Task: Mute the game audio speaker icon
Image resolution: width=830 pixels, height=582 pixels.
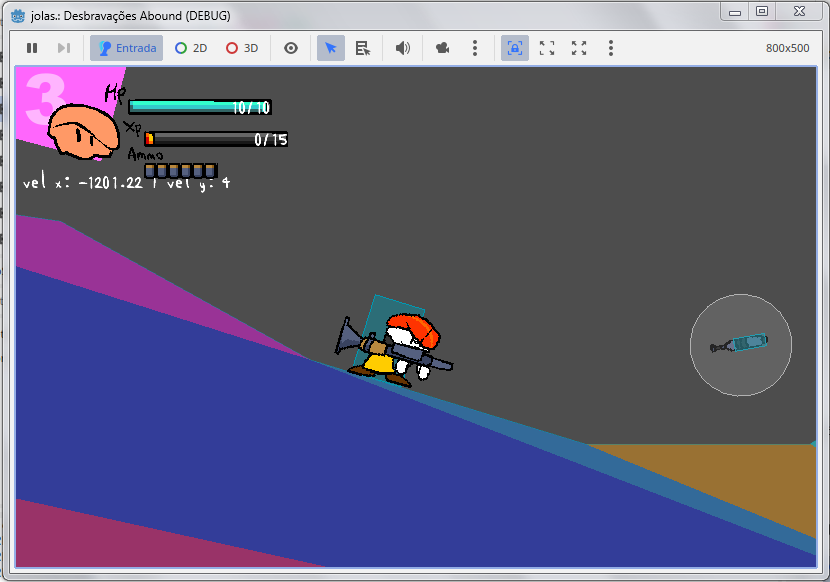Action: coord(403,48)
